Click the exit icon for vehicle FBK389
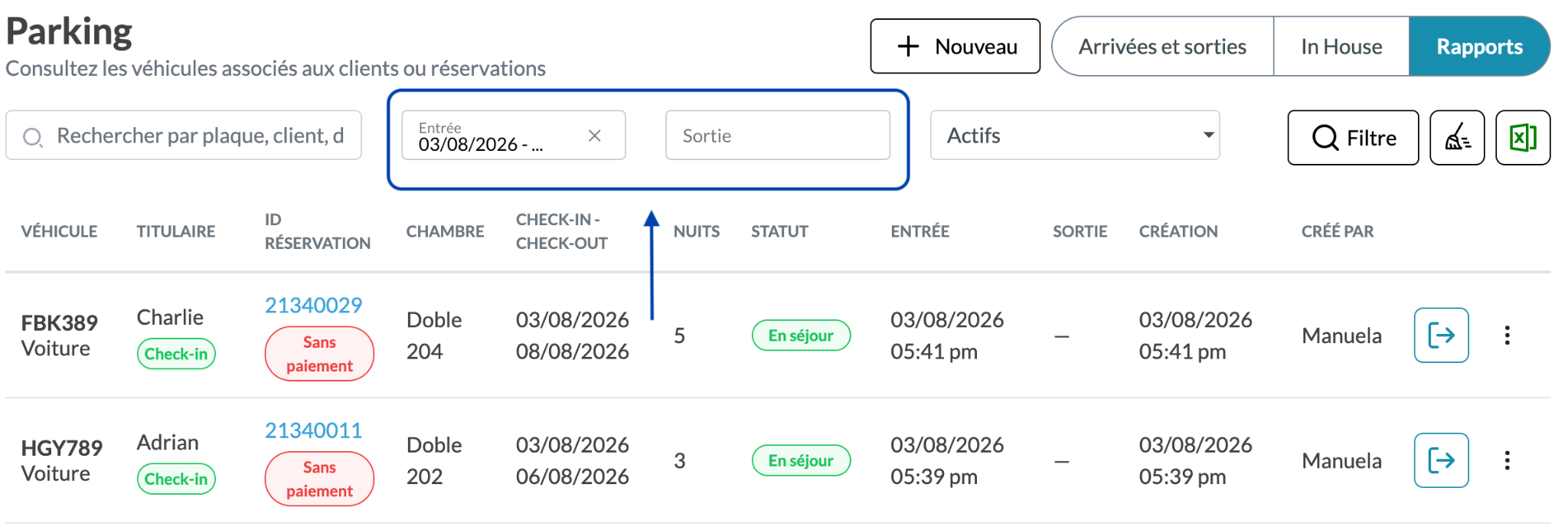The height and width of the screenshot is (527, 1568). [x=1441, y=335]
